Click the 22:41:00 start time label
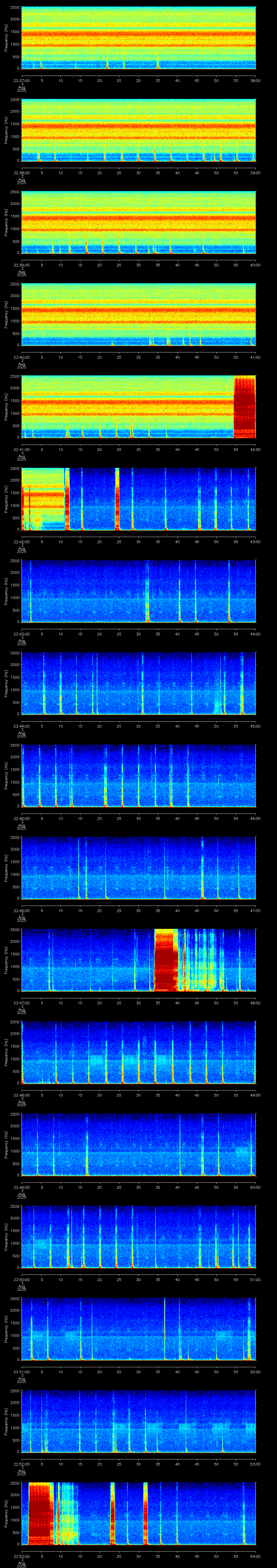Viewport: 277px width, 1568px height. point(22,449)
